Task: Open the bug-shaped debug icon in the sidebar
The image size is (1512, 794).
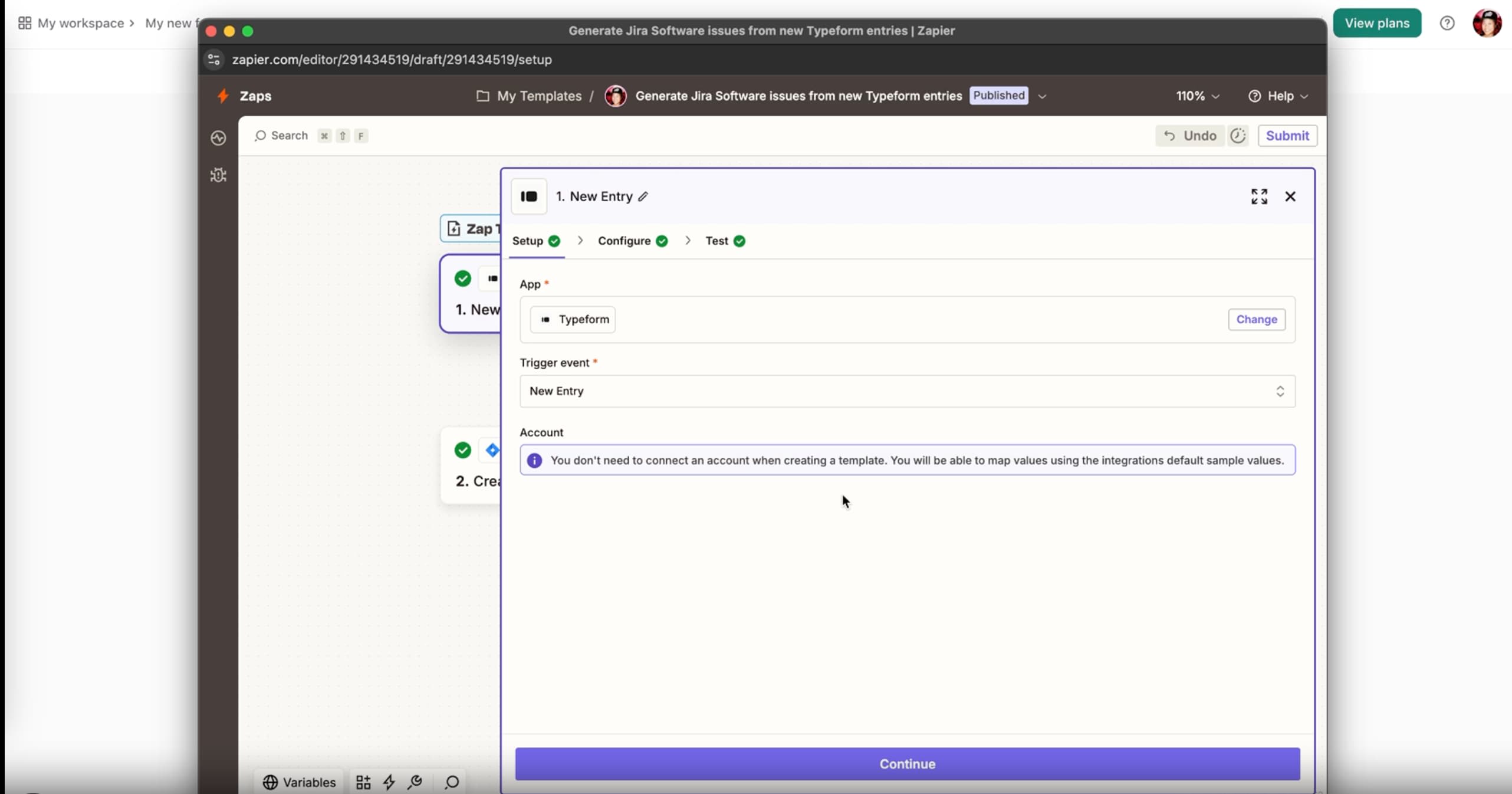Action: tap(218, 175)
